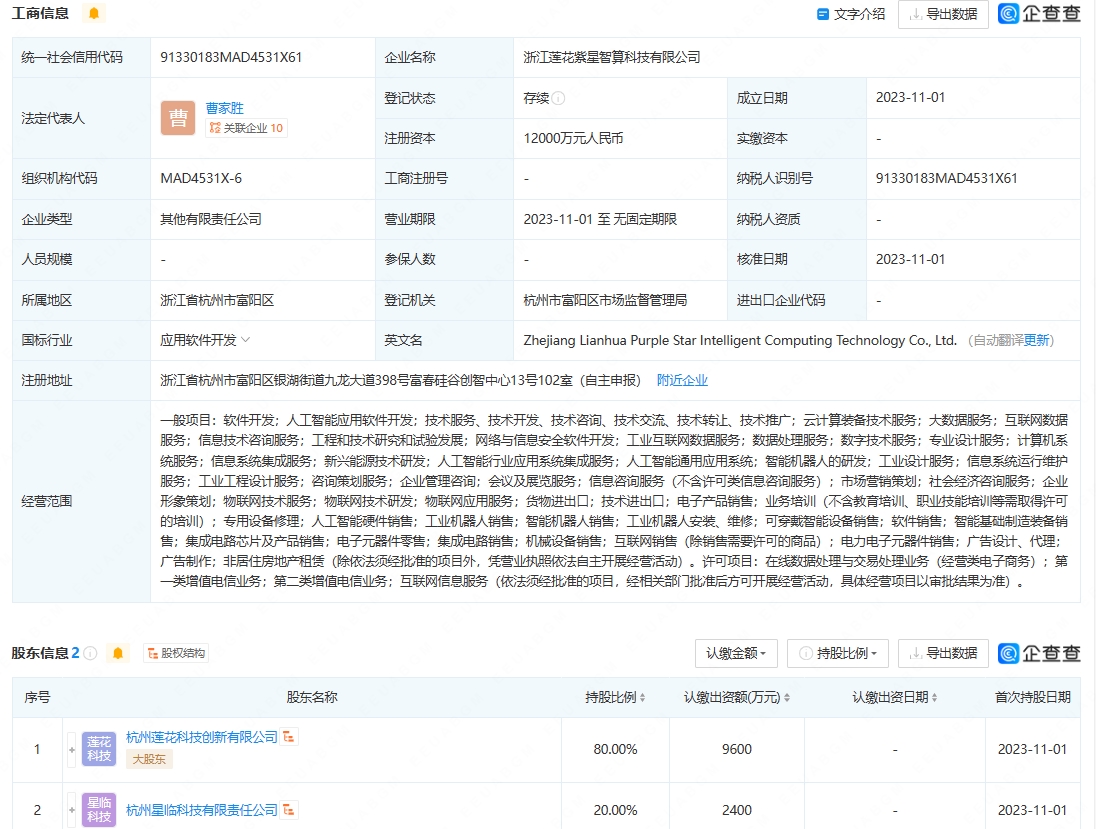Click company name 浙江莲花紫星智算科技有限公司
Viewport: 1096px width, 829px height.
[612, 57]
